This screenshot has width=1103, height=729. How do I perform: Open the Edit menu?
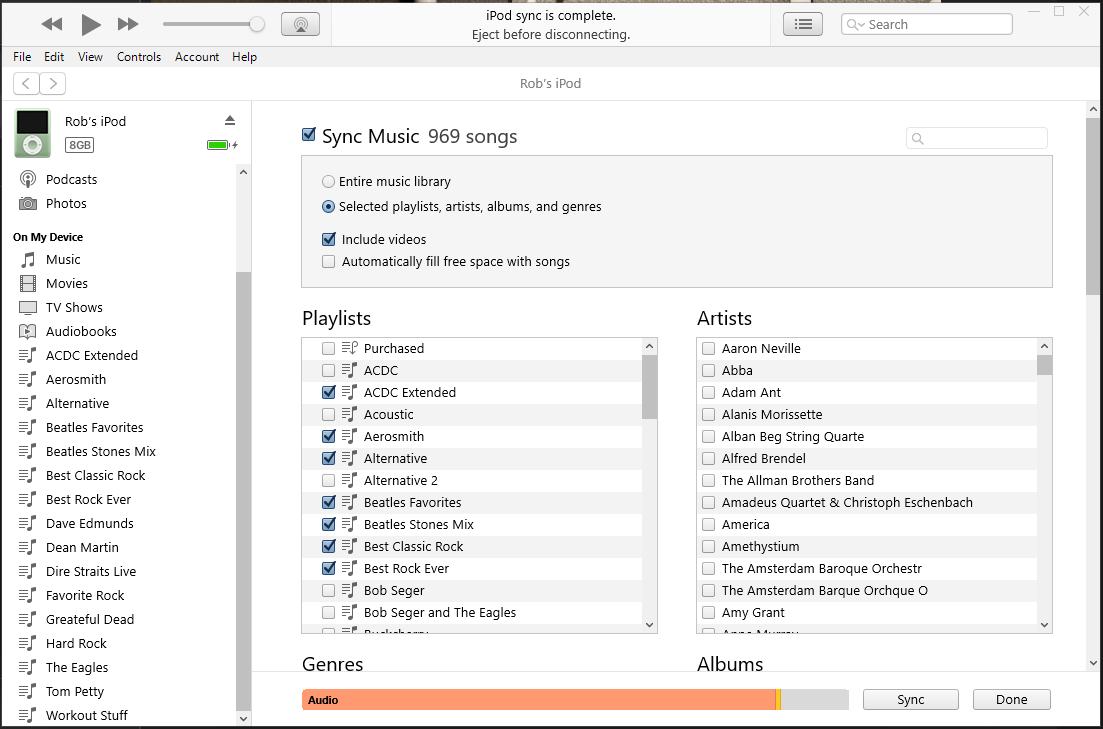pyautogui.click(x=53, y=57)
